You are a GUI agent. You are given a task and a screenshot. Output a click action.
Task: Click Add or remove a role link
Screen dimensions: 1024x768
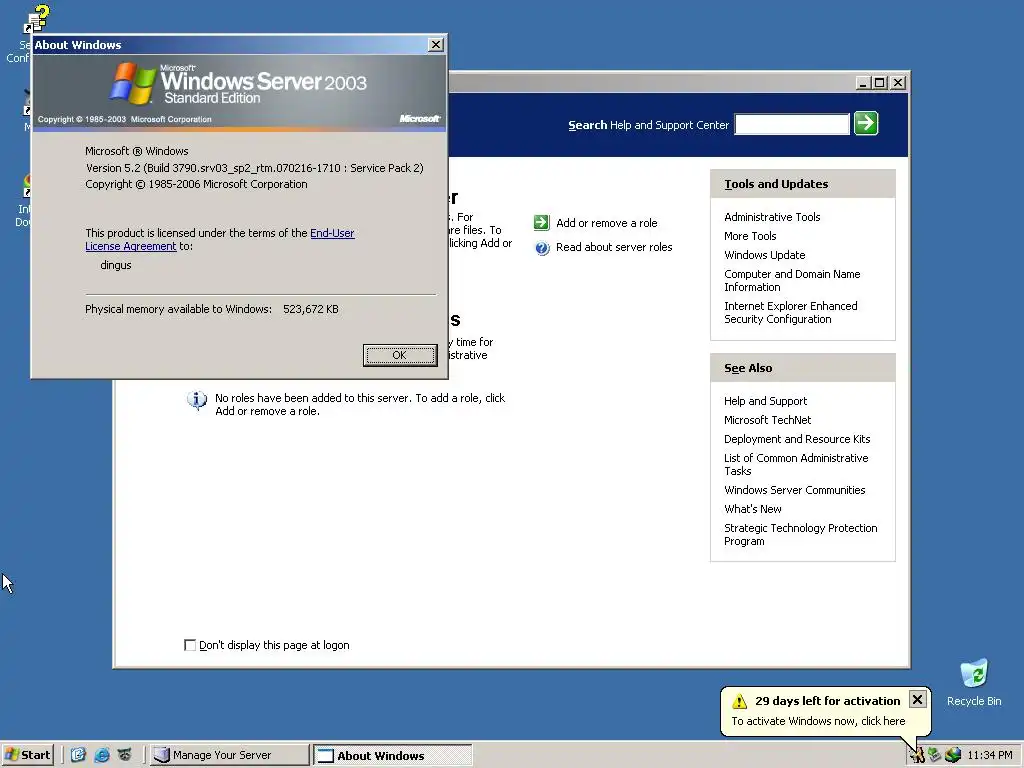pyautogui.click(x=607, y=223)
